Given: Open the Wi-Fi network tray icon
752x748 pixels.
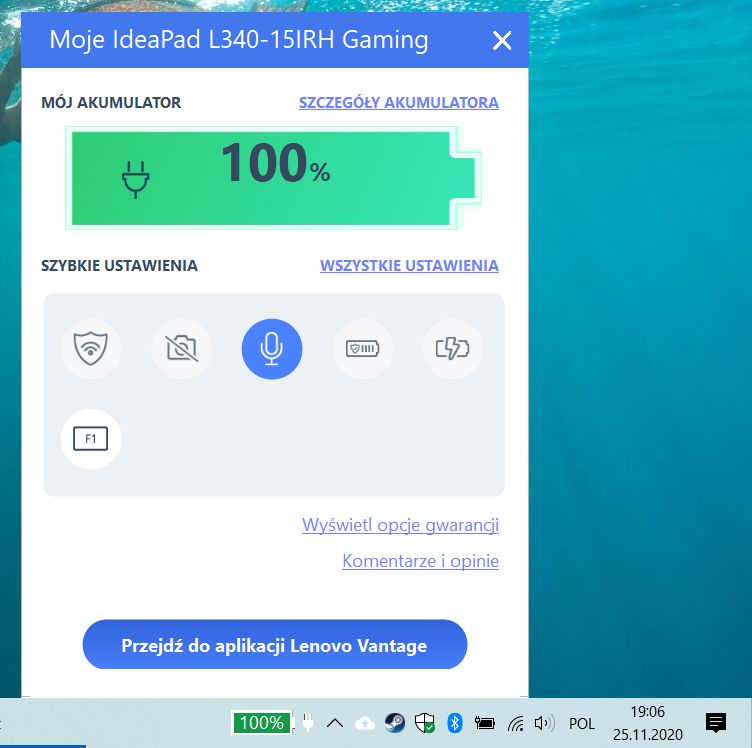Looking at the screenshot, I should tap(516, 723).
